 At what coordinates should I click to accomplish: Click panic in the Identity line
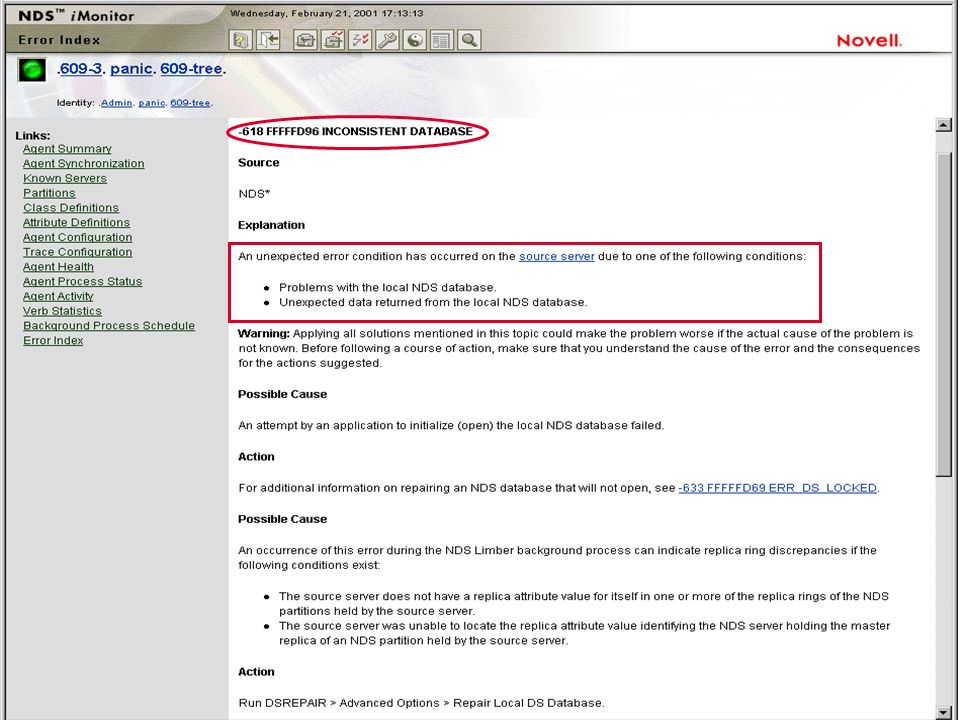[x=152, y=103]
